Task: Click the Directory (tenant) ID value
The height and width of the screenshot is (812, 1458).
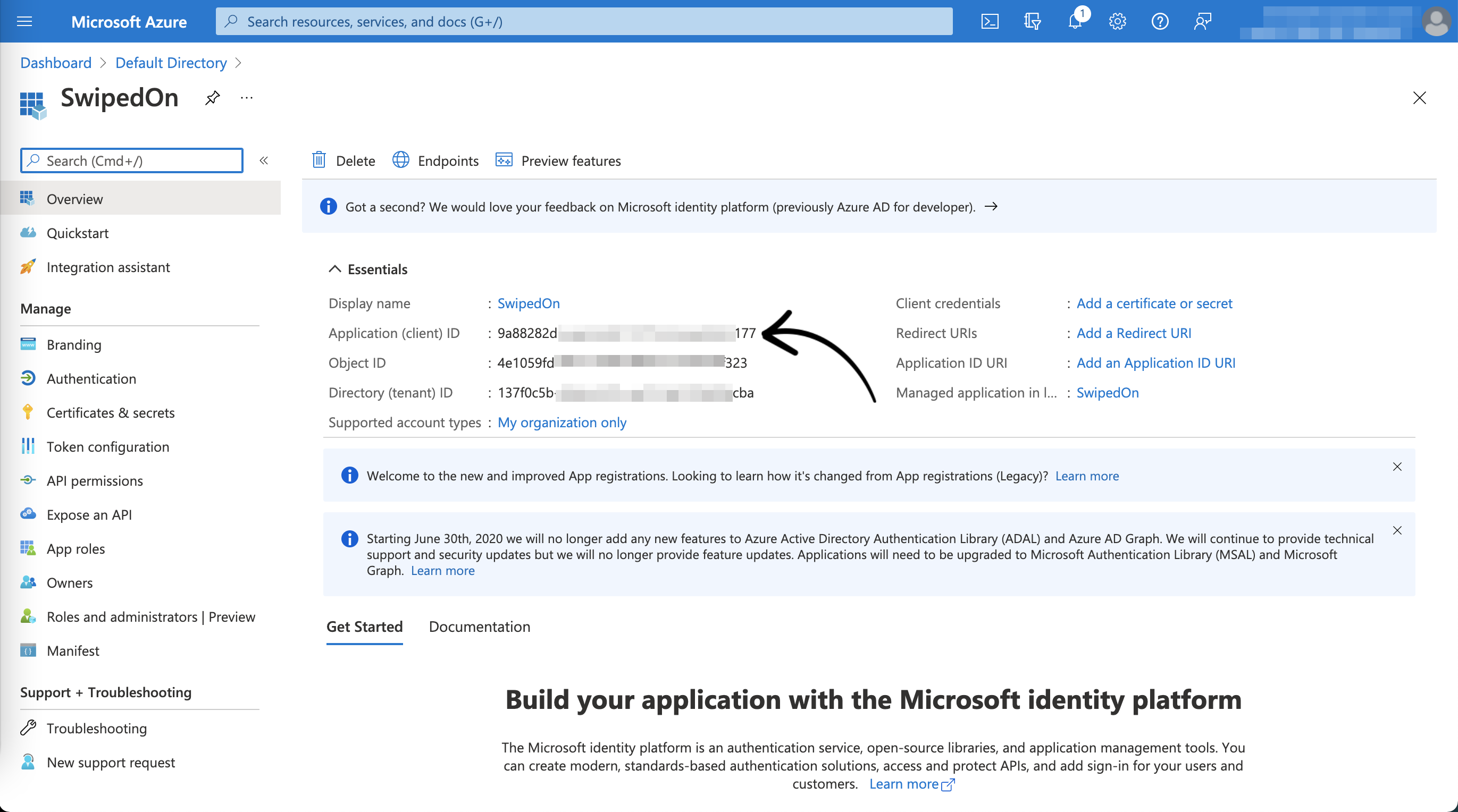Action: pos(625,392)
